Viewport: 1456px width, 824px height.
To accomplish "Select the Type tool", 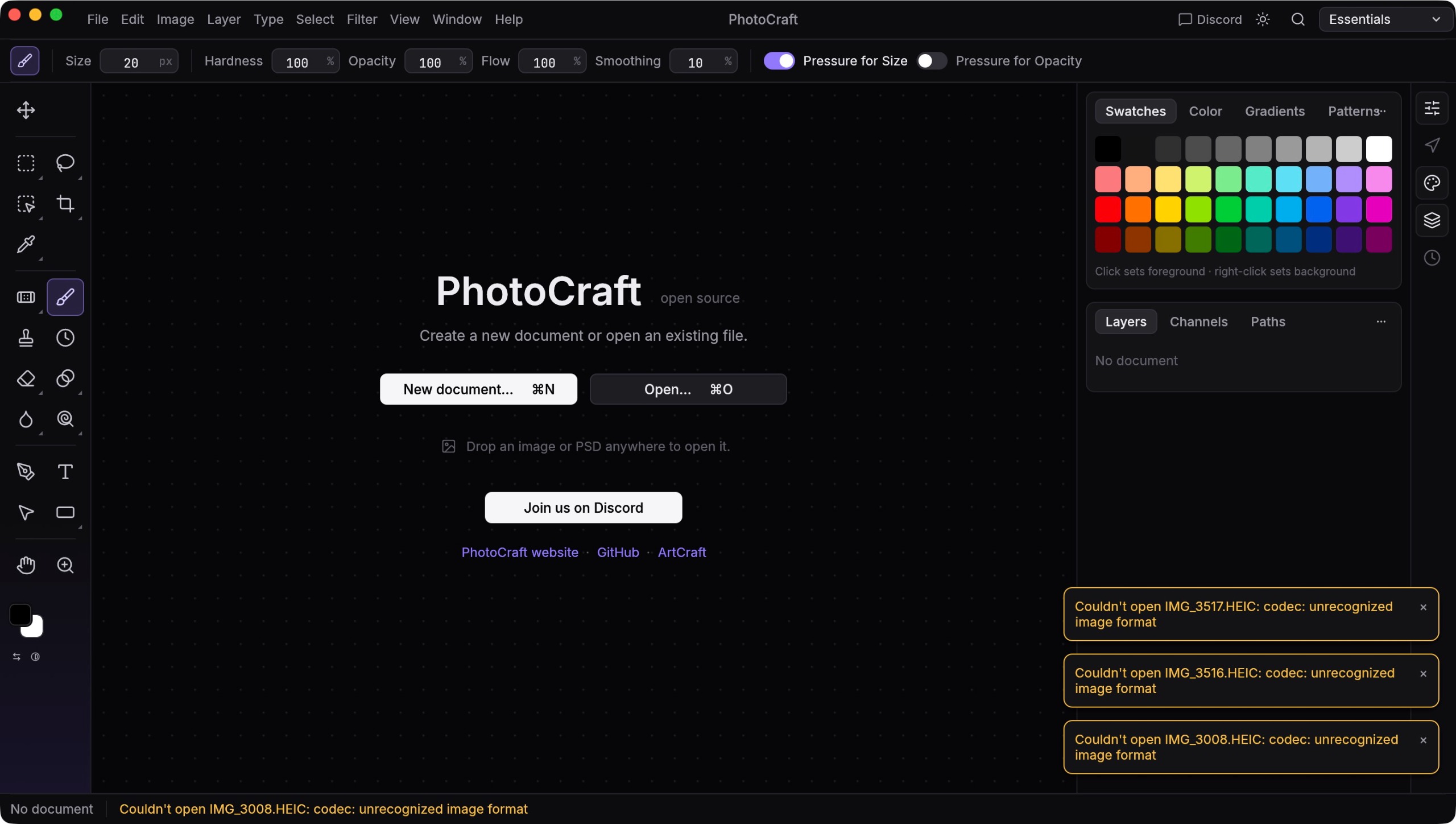I will (x=65, y=472).
